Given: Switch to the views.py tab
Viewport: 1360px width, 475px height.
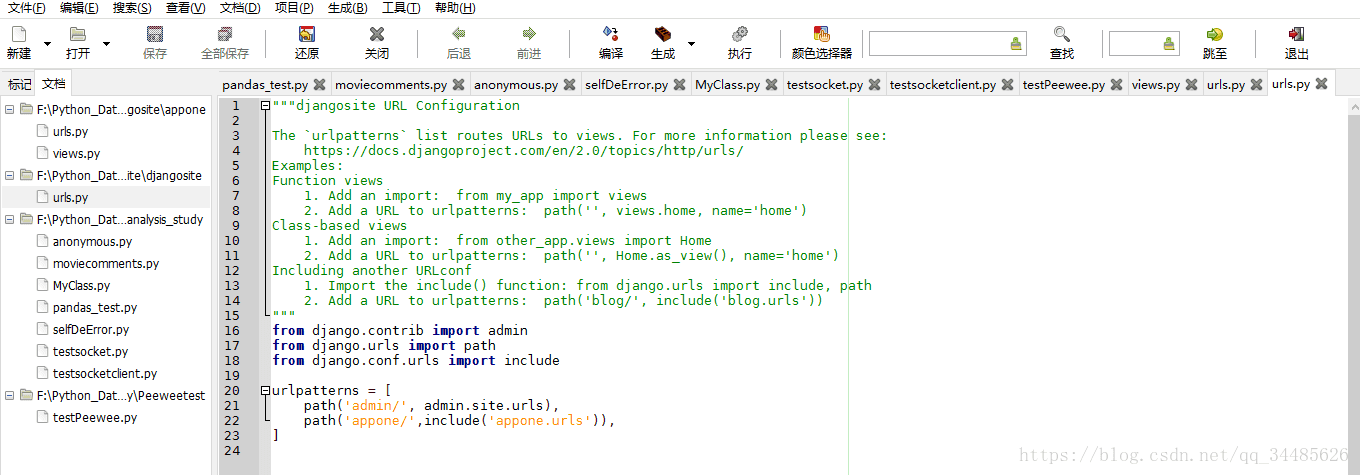Looking at the screenshot, I should [1156, 85].
